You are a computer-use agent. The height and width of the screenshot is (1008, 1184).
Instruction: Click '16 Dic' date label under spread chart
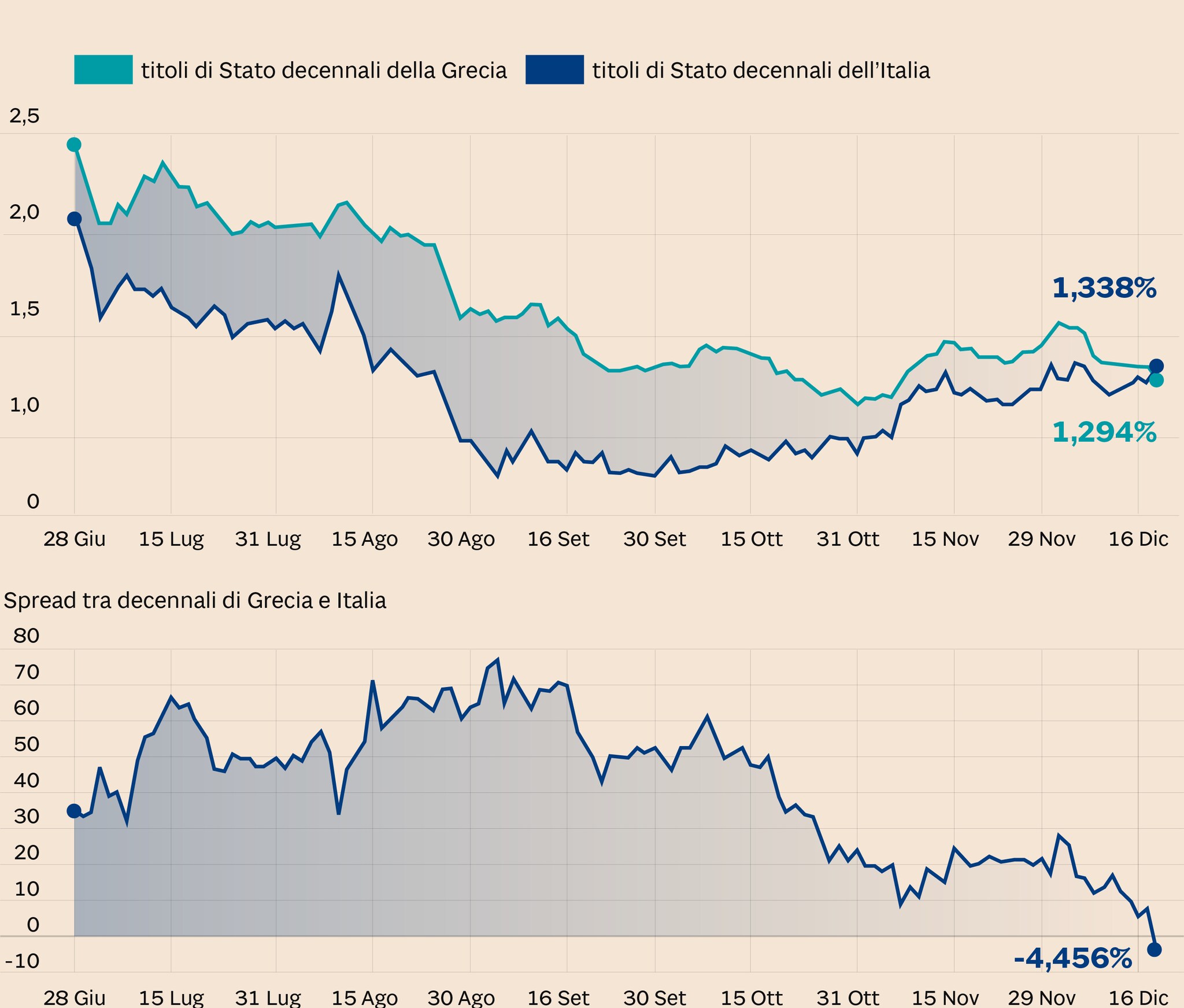coord(1138,997)
